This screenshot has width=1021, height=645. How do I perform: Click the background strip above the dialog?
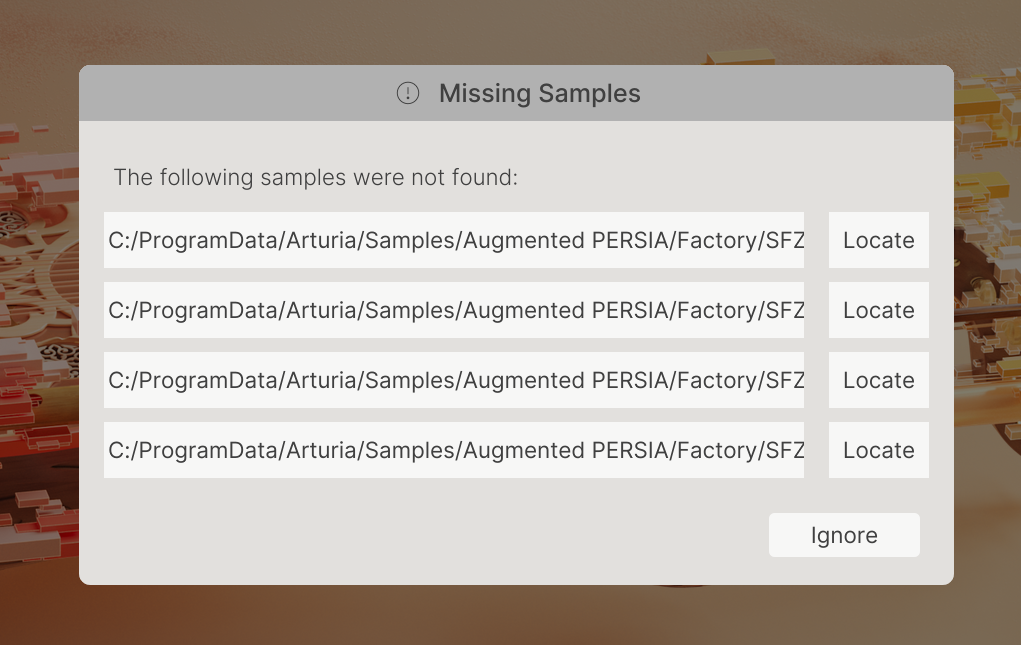(x=500, y=30)
